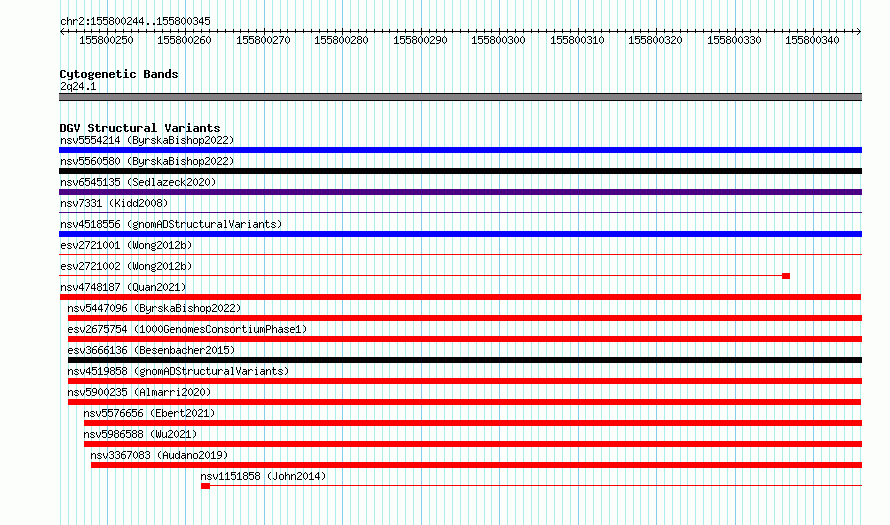The height and width of the screenshot is (525, 890).
Task: Click the Cytogenetic Bands track title
Action: [119, 74]
